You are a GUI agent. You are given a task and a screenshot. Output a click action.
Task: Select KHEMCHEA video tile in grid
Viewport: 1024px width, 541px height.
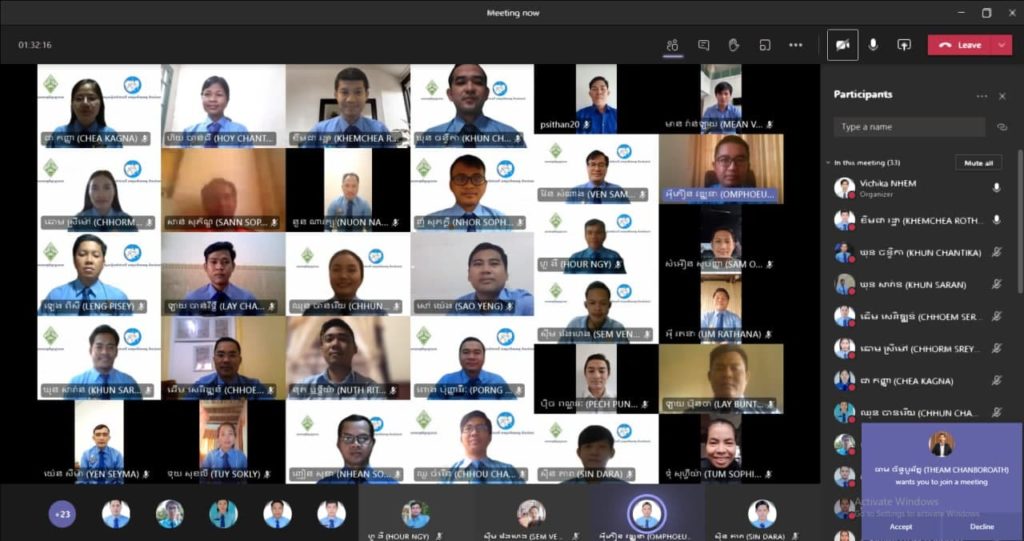(x=347, y=105)
